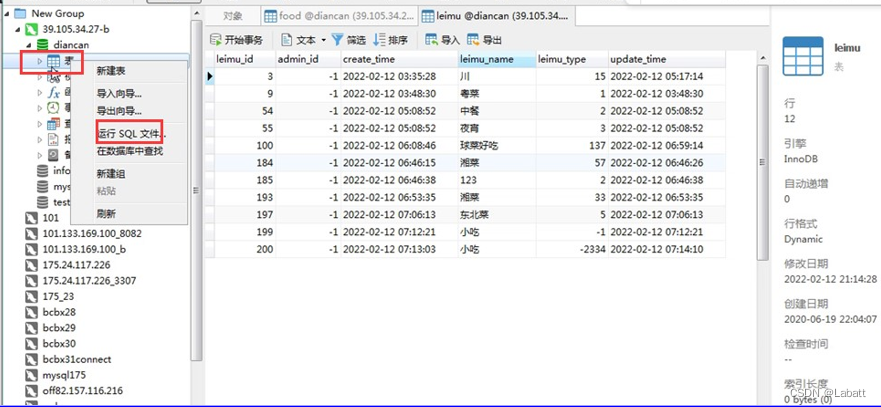
Task: Click the diancan database icon
Action: (42, 44)
